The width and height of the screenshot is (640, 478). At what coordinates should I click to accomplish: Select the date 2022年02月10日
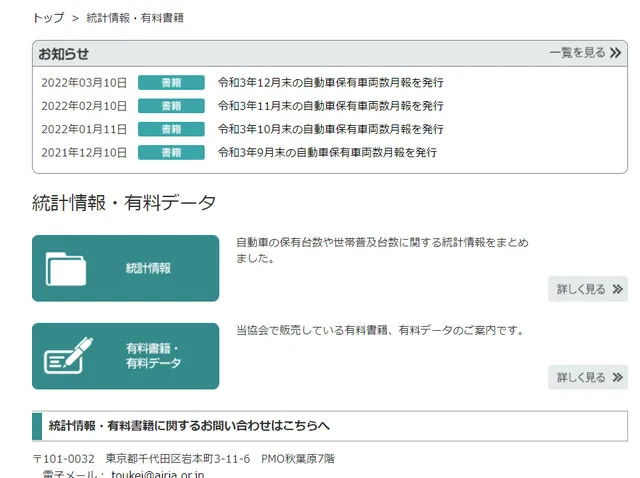point(84,106)
